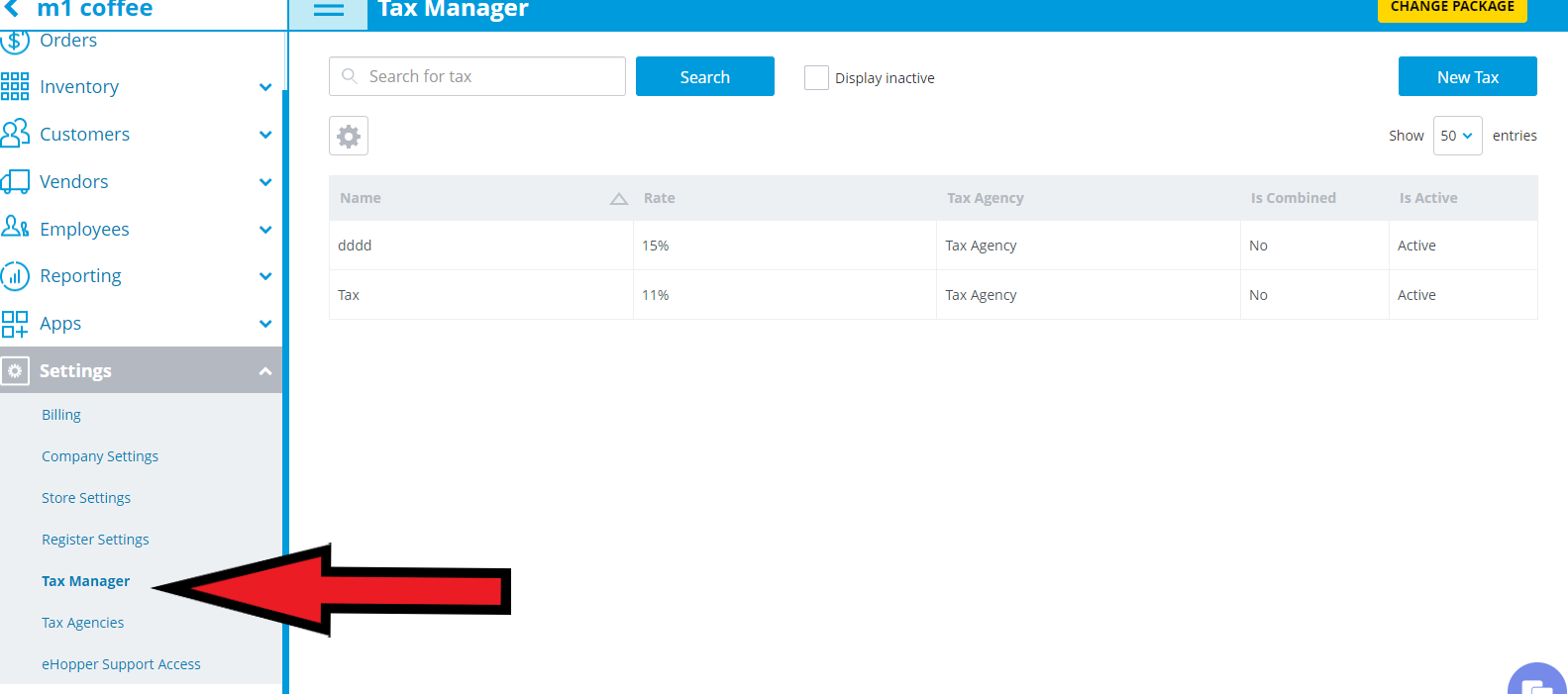The height and width of the screenshot is (694, 1568).
Task: Sort by the Is Active column header
Action: (1428, 198)
